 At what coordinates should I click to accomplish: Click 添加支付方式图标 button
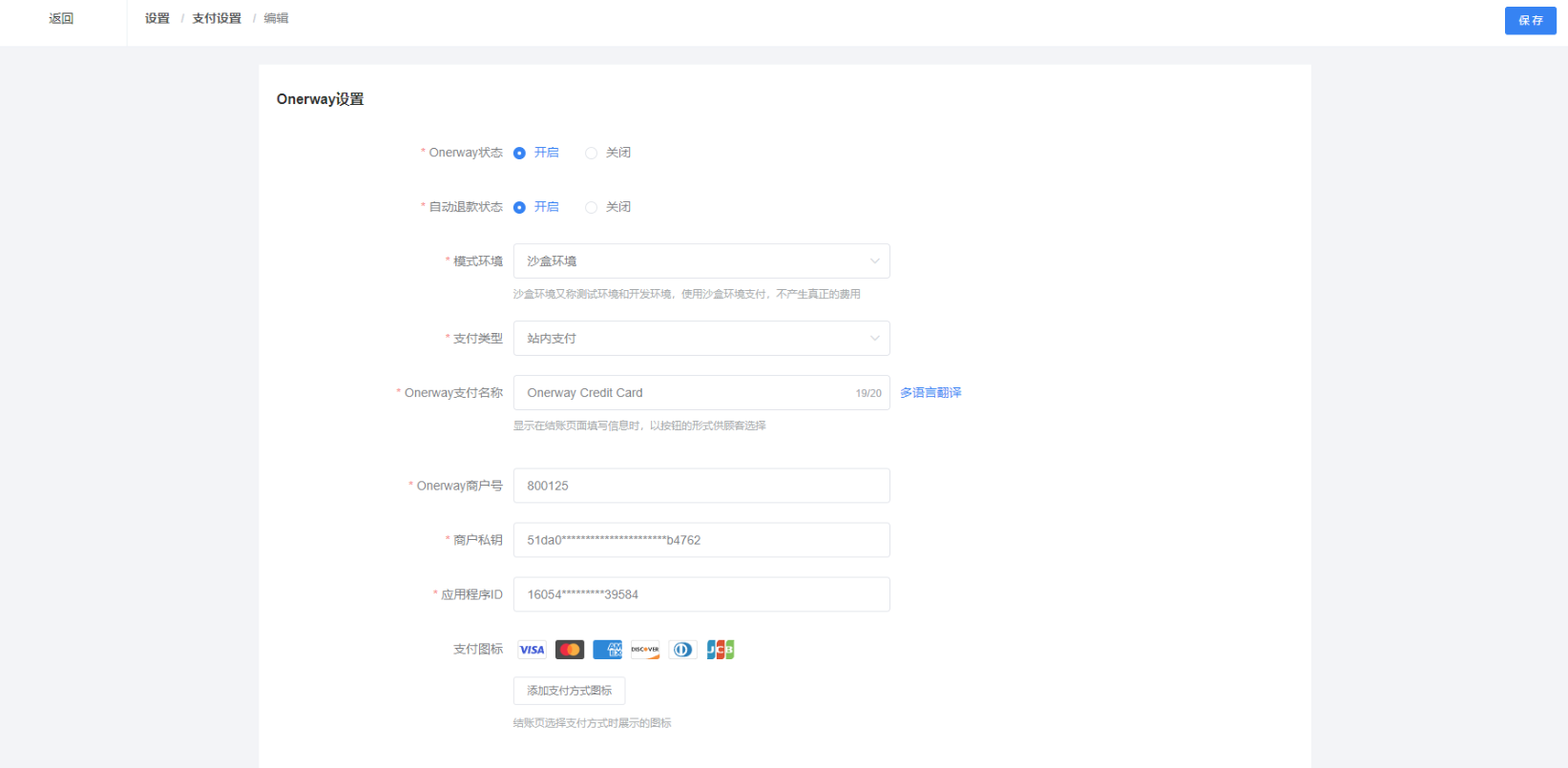(x=569, y=691)
